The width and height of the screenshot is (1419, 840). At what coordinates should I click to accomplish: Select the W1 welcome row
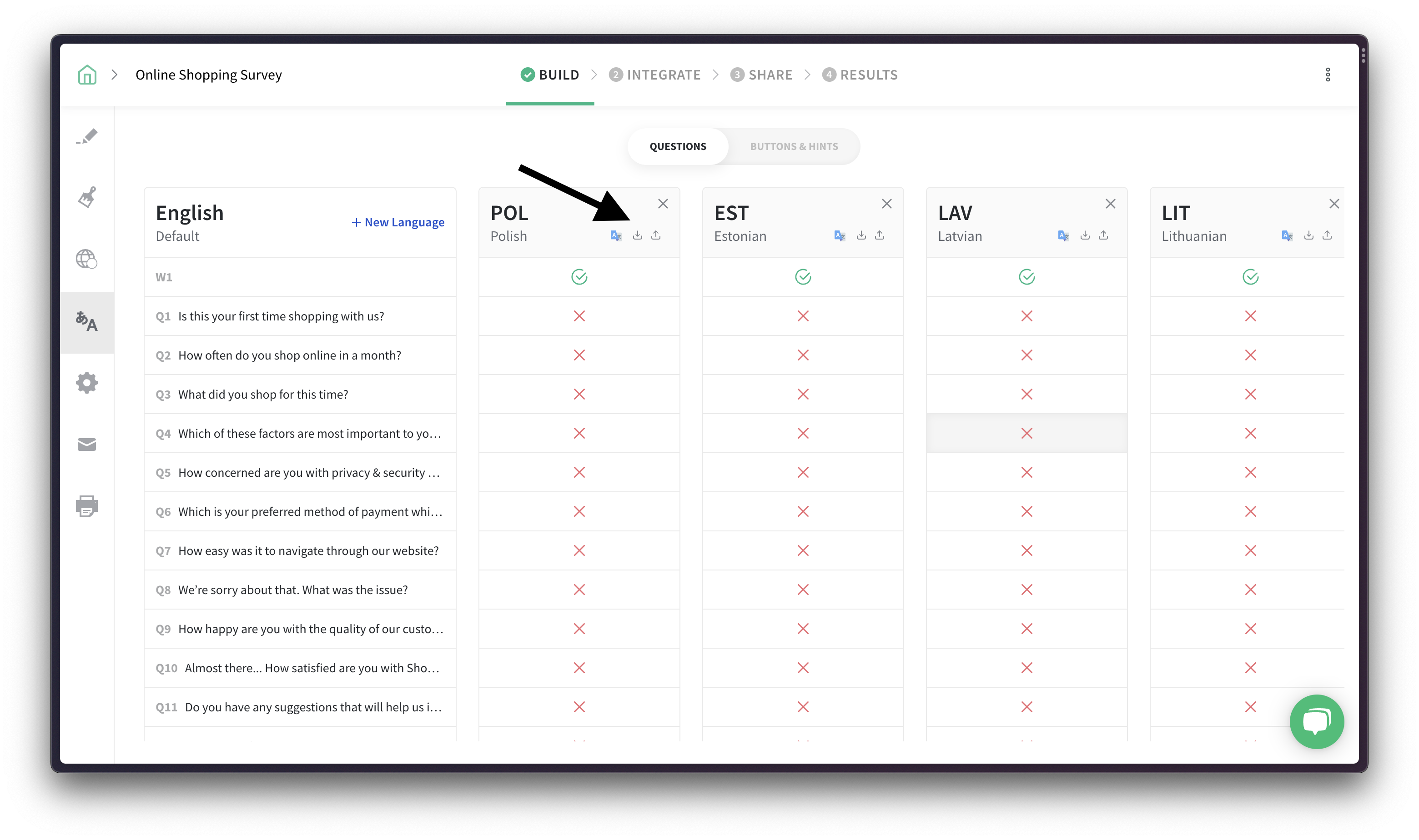[300, 277]
